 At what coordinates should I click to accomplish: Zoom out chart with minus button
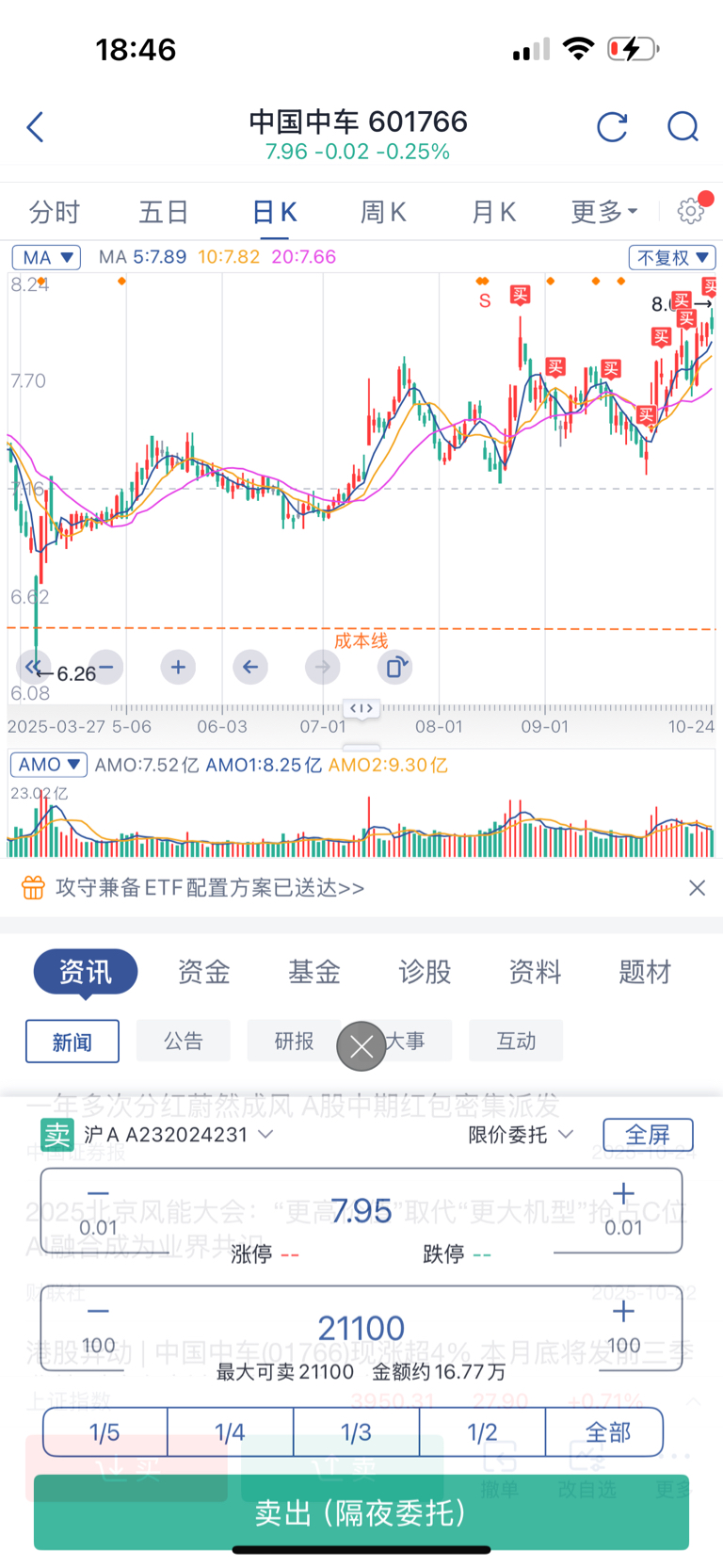coord(105,667)
